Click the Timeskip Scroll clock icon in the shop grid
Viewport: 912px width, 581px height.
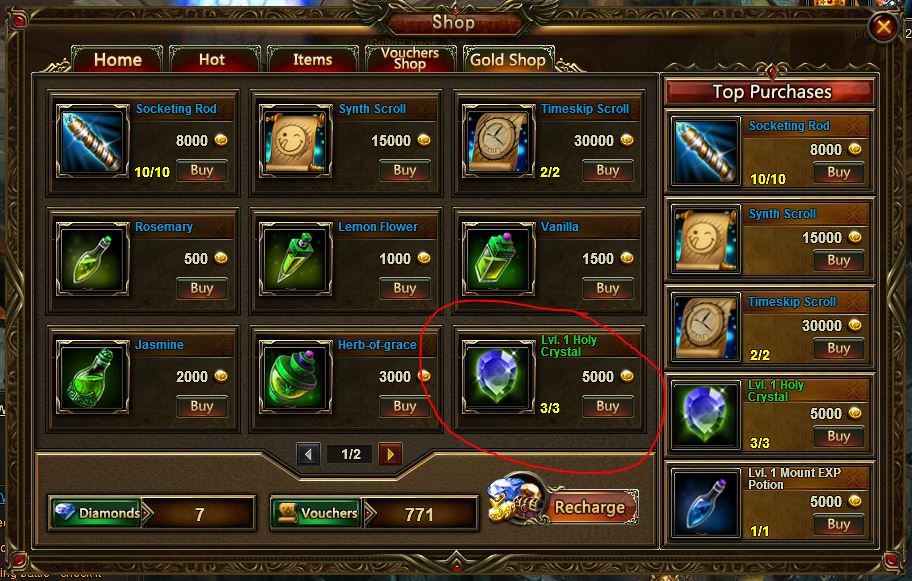point(498,141)
